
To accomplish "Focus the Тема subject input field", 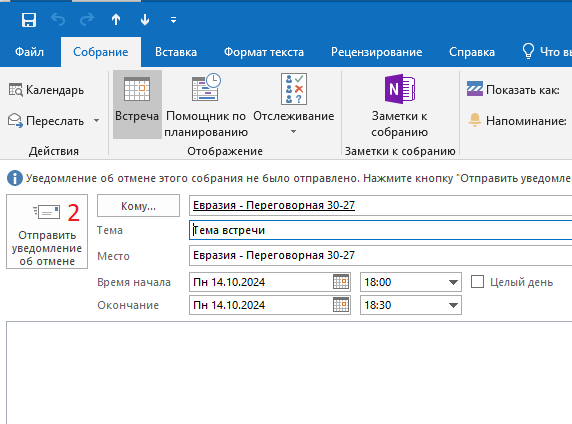I will [x=380, y=230].
